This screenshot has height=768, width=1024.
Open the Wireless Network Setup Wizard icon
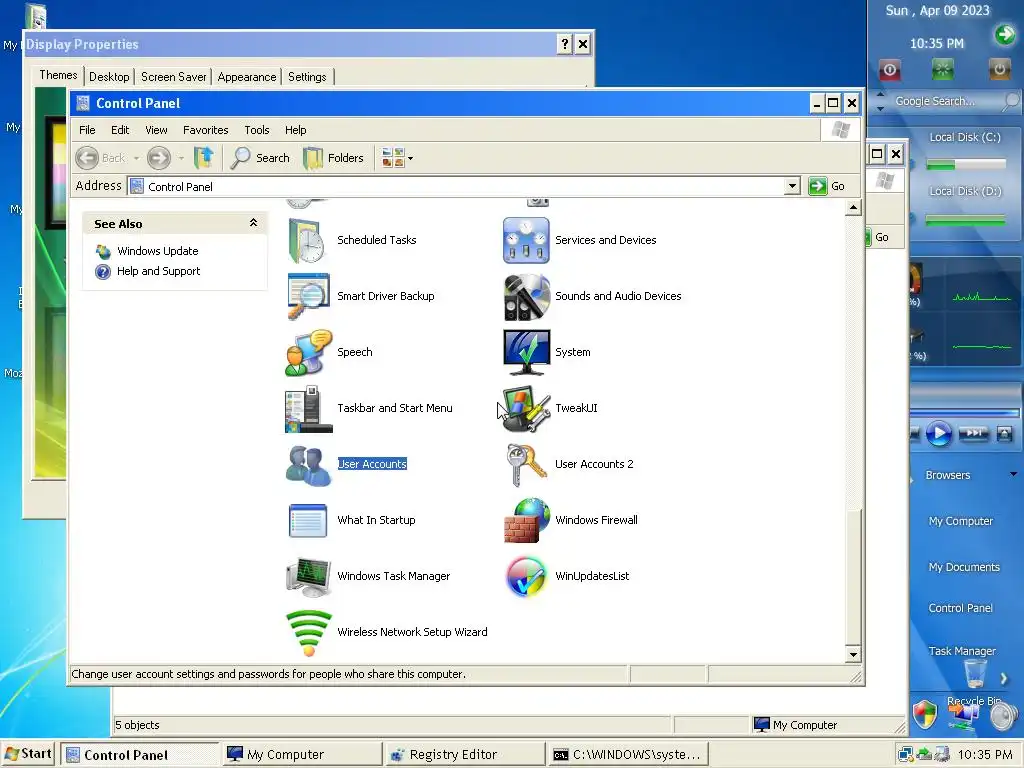tap(309, 633)
